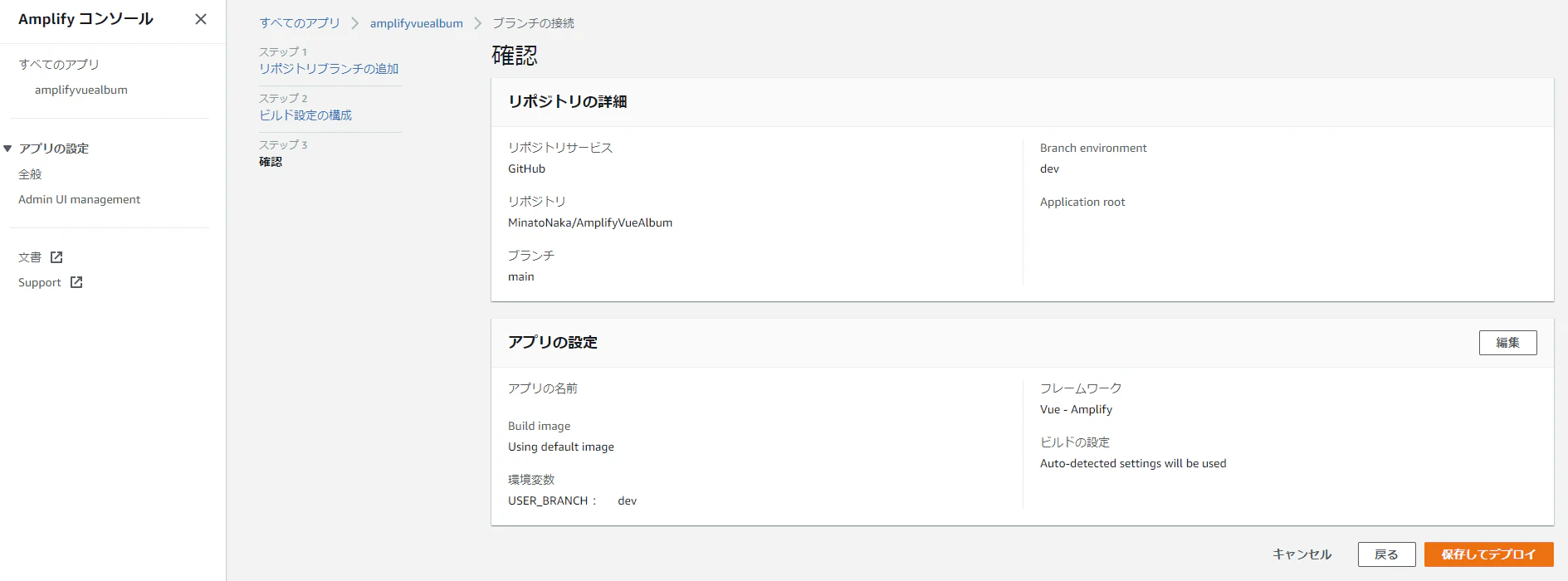Click the repository name MinatoNaka/AmplifyVueAlbum
1568x581 pixels.
pyautogui.click(x=590, y=222)
